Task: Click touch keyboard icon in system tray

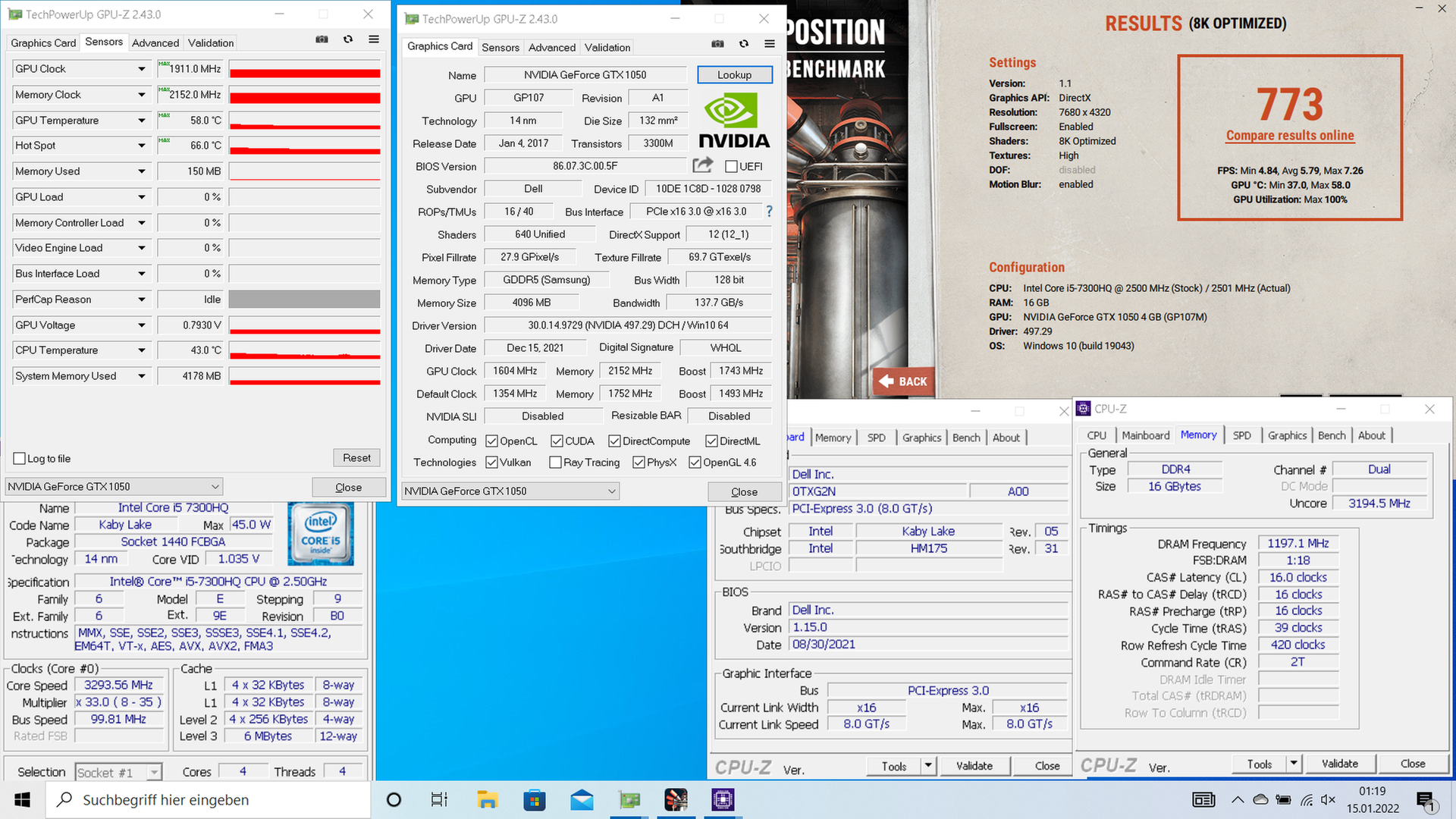Action: click(1203, 800)
